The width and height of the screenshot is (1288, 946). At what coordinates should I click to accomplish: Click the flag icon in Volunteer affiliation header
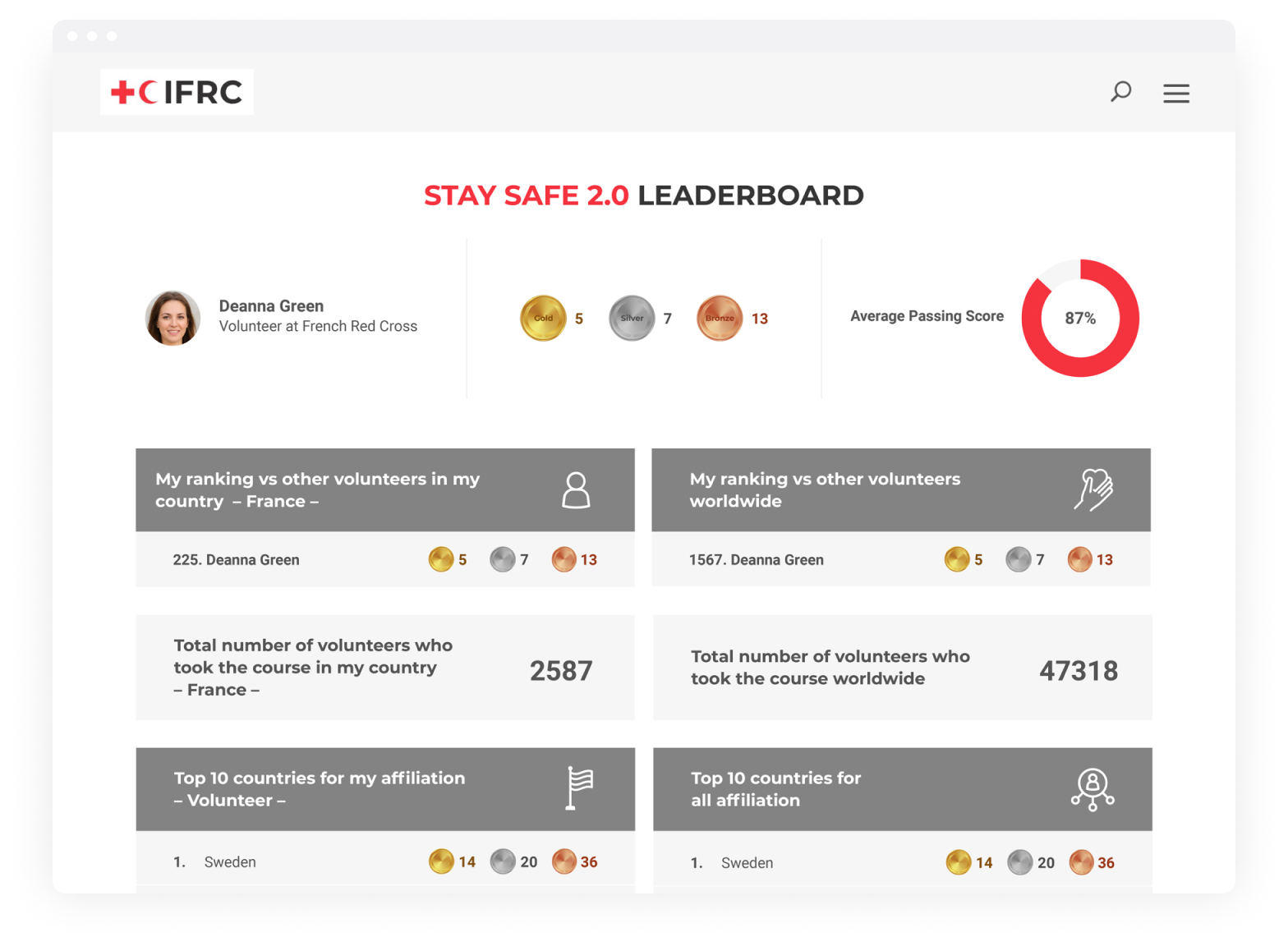click(580, 788)
